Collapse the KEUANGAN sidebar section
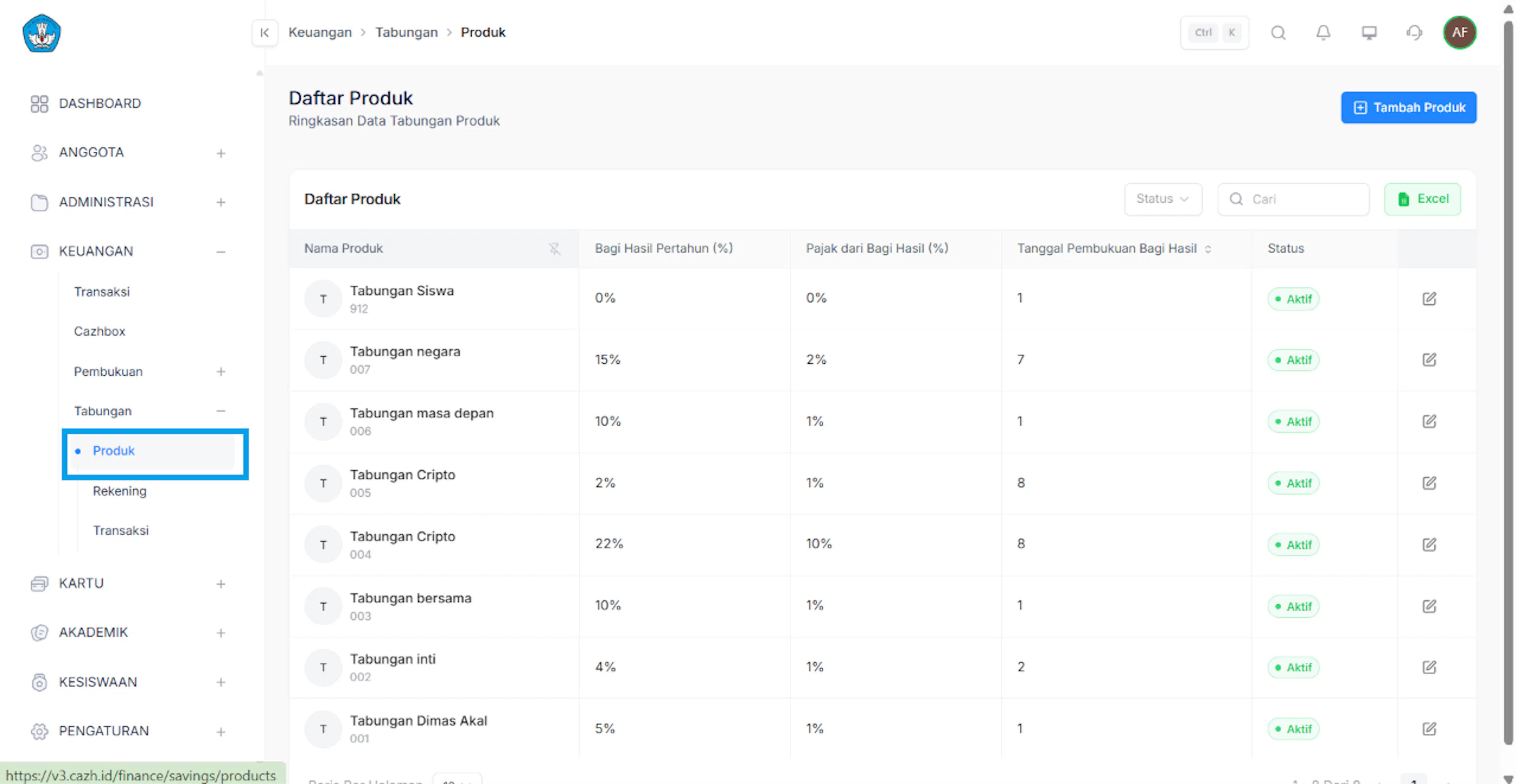Viewport: 1517px width, 784px height. (x=221, y=252)
